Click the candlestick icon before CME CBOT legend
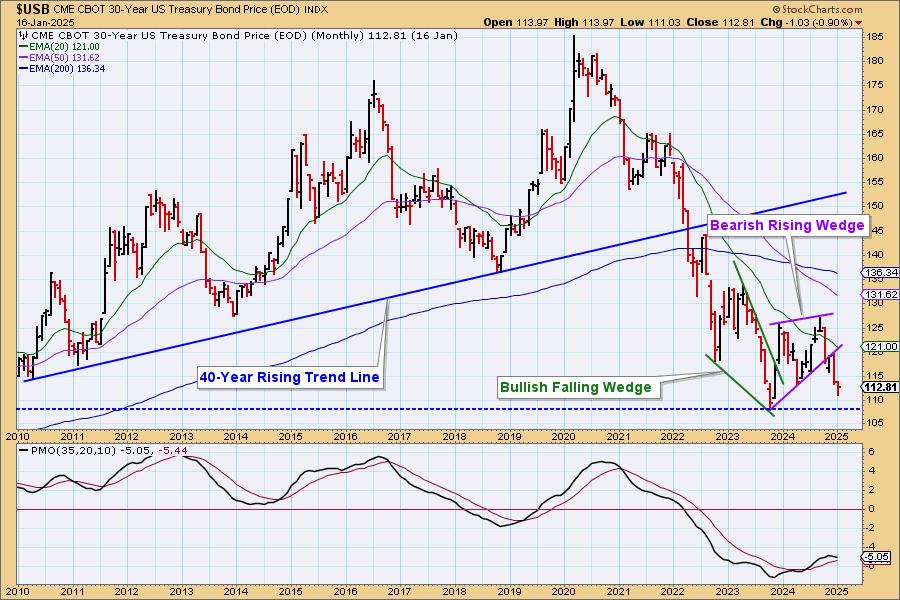 pyautogui.click(x=22, y=33)
